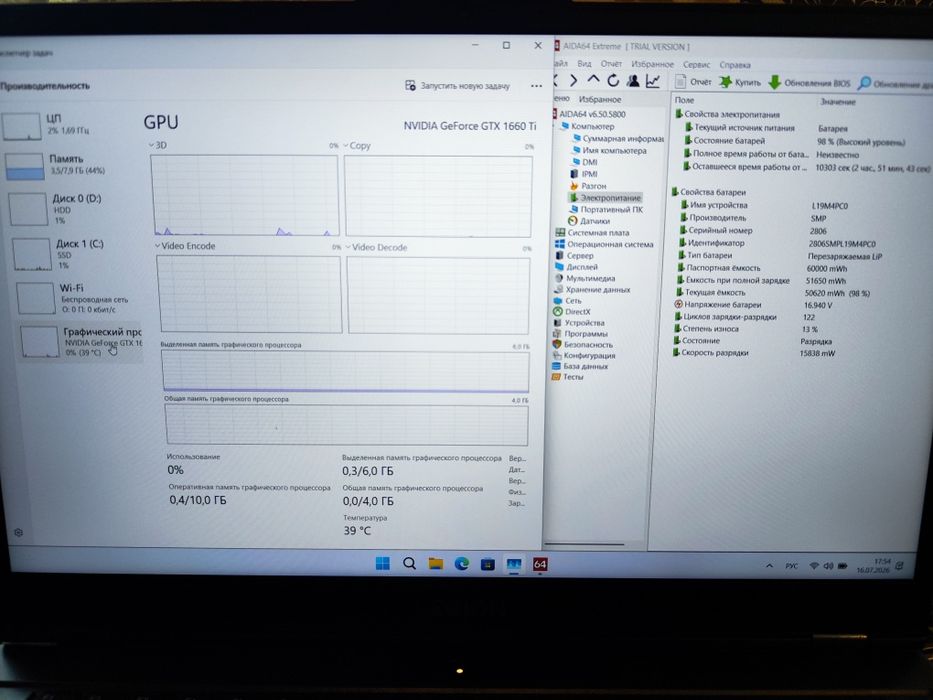Click AIDA64 taskbar icon
This screenshot has height=700, width=933.
540,564
